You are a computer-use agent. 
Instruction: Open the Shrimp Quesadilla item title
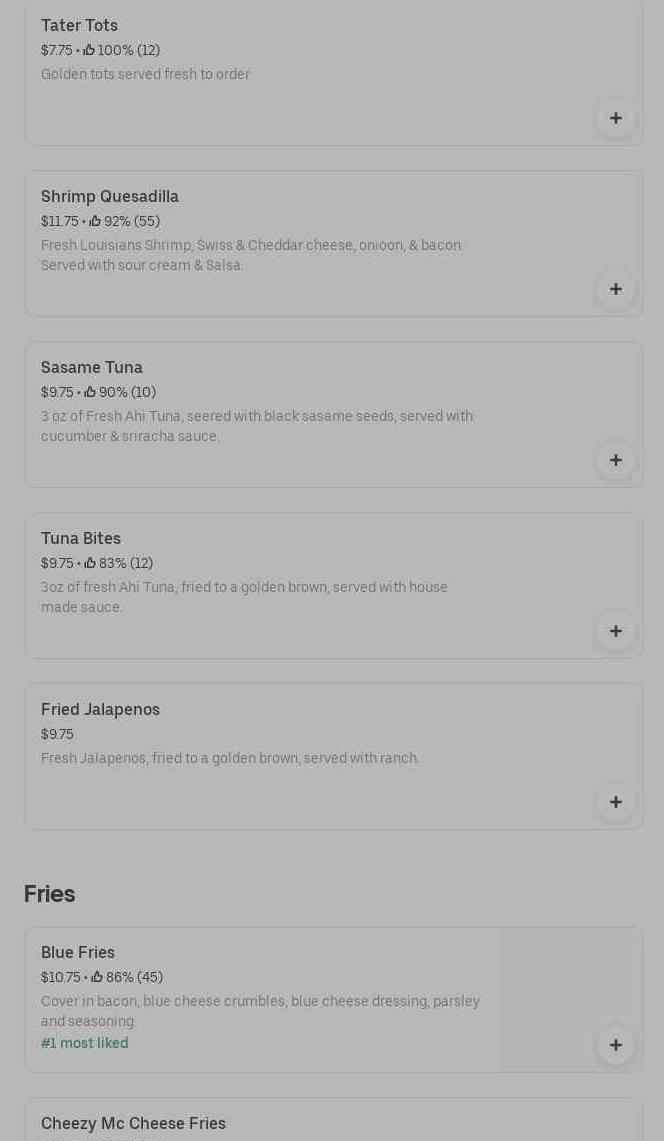[110, 197]
